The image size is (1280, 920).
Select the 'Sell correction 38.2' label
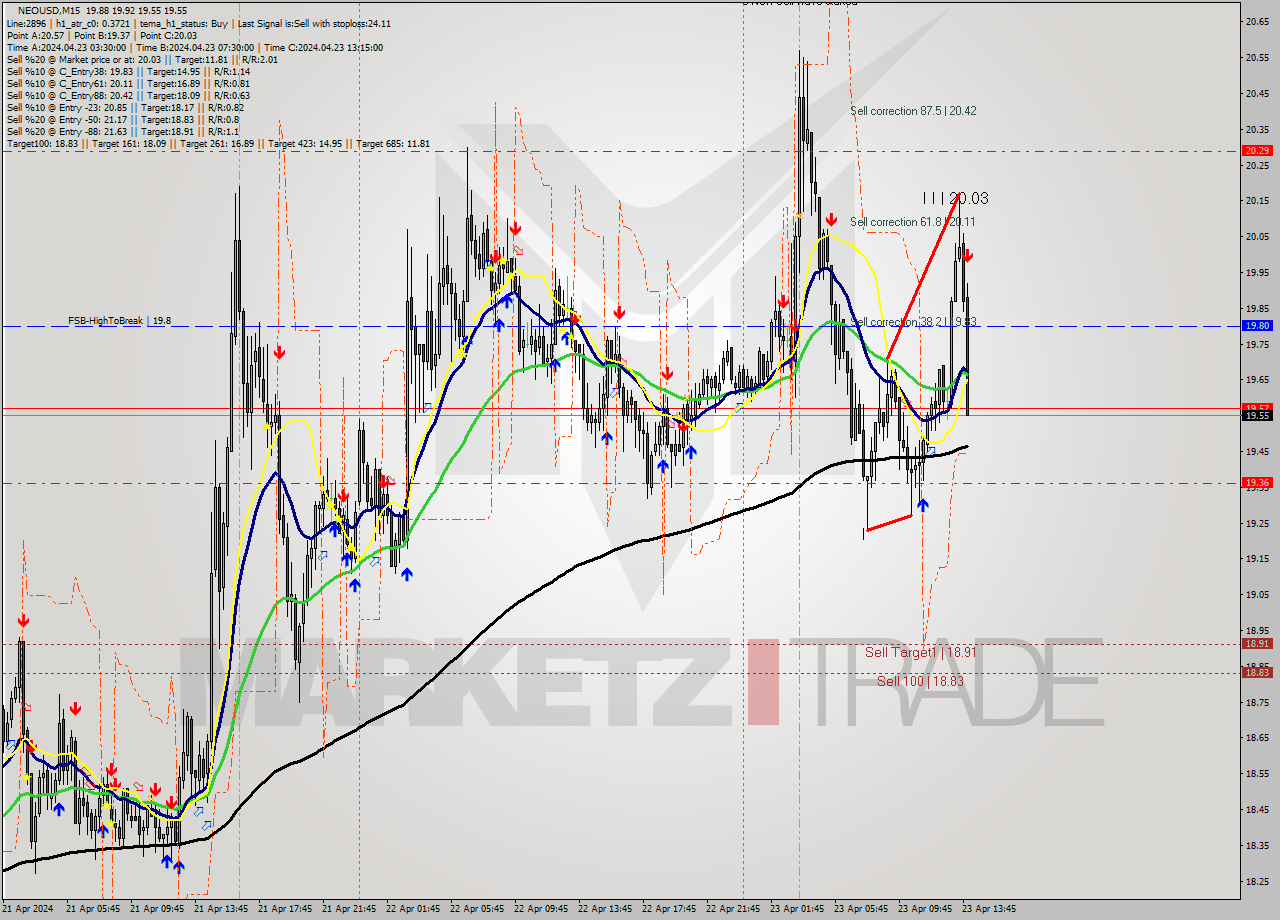coord(913,322)
